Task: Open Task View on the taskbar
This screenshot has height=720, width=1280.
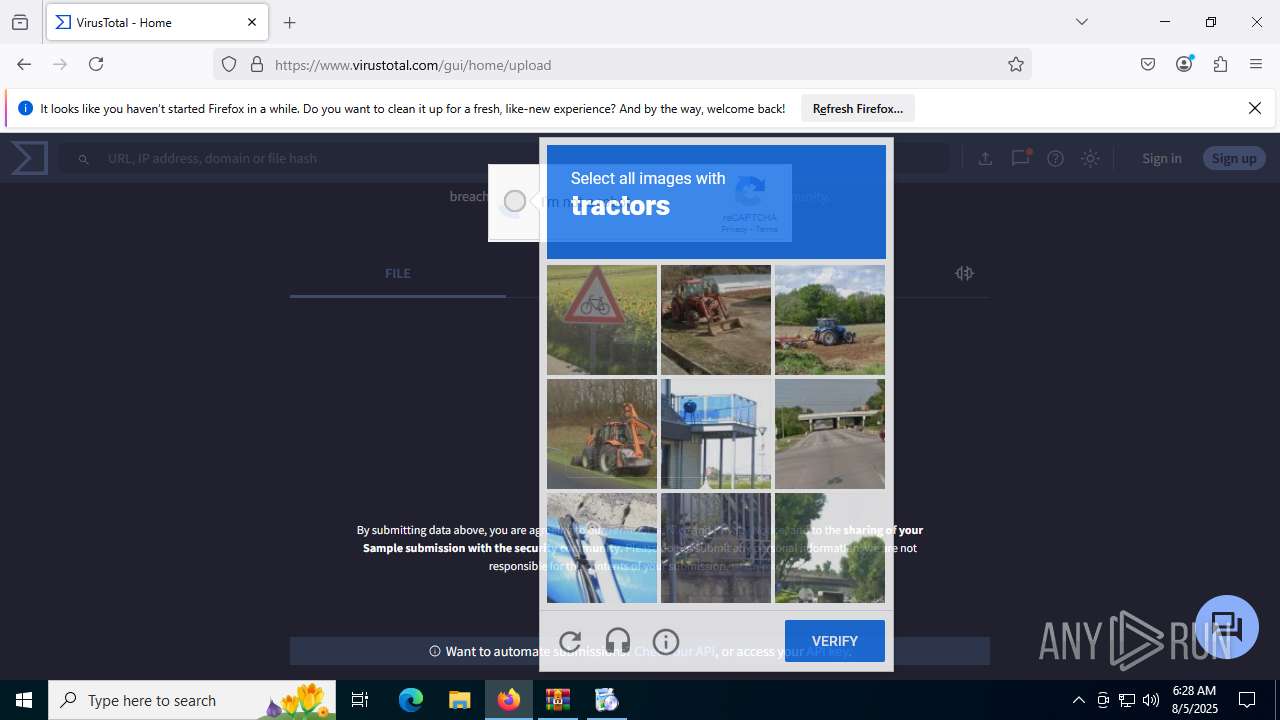Action: (x=360, y=700)
